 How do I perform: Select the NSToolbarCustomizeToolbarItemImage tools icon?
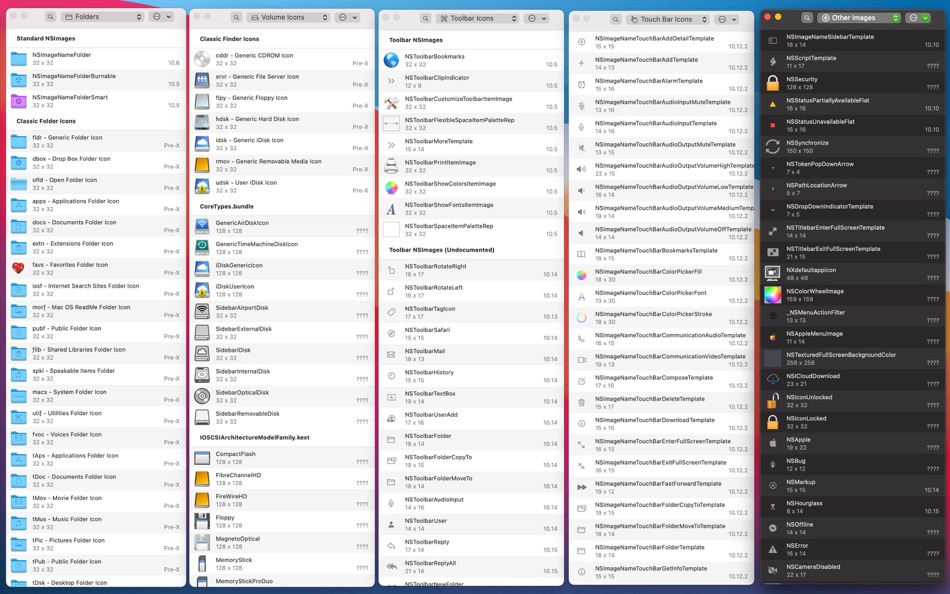click(x=391, y=102)
